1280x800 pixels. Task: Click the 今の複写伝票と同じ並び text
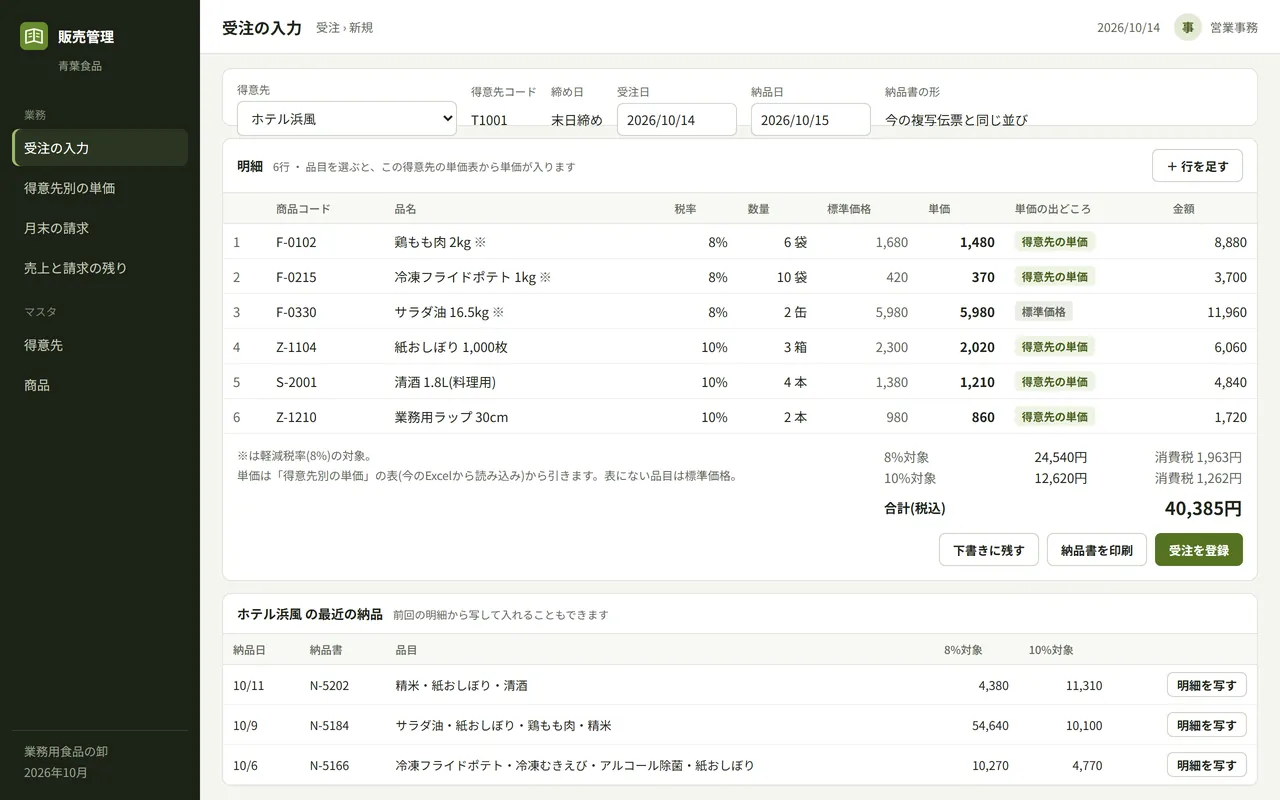(x=956, y=120)
